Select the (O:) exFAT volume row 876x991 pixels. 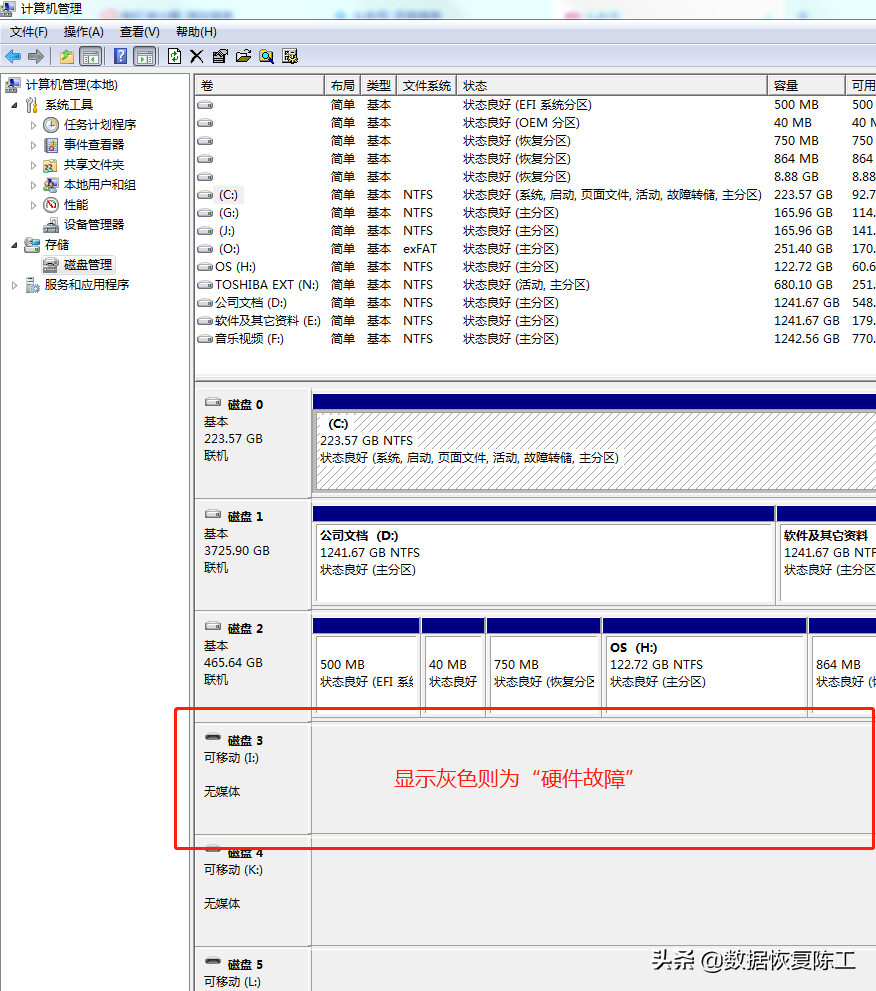coord(535,249)
